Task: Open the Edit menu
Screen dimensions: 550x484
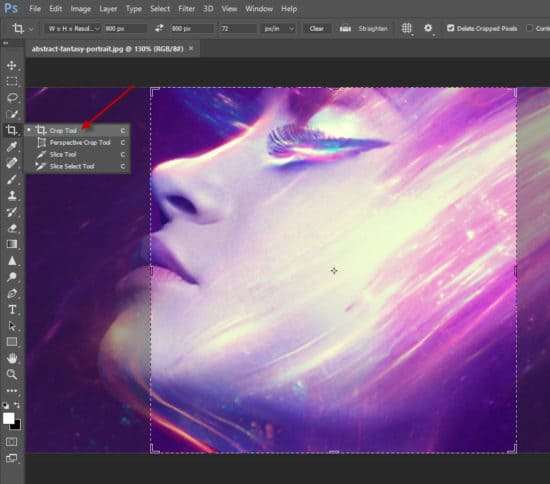Action: [55, 9]
